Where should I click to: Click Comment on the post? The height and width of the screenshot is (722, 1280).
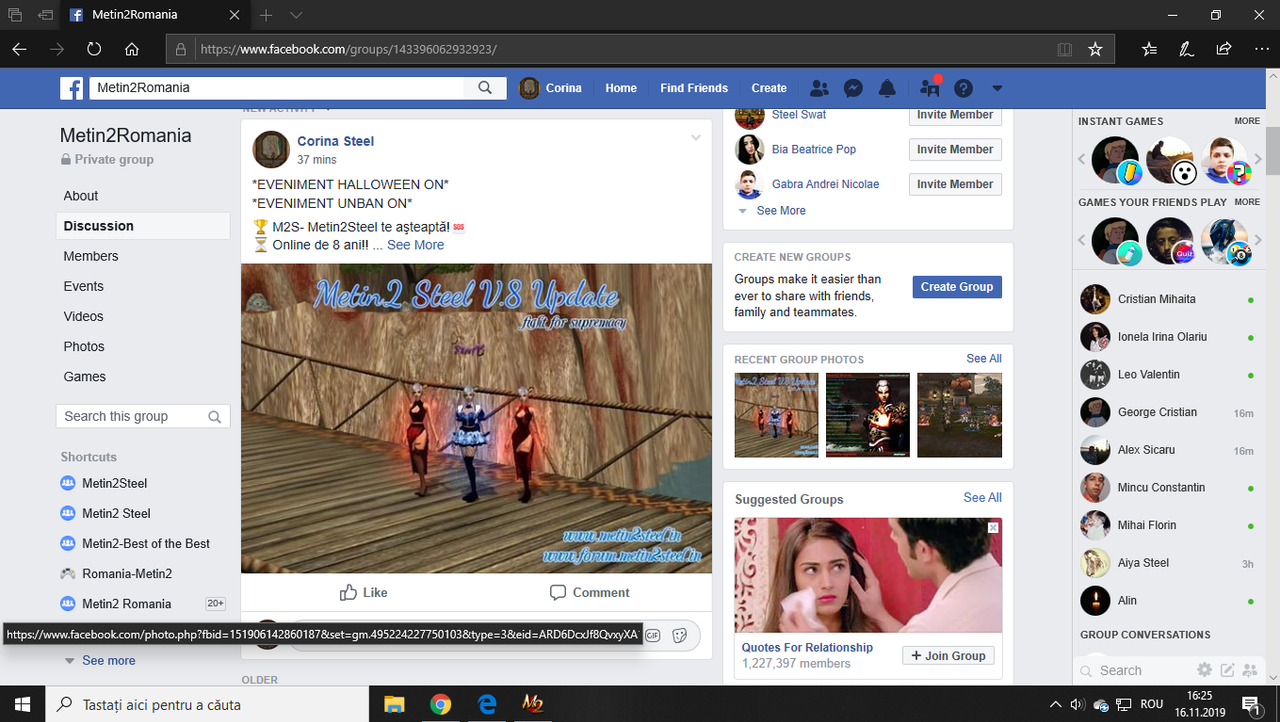pyautogui.click(x=590, y=592)
